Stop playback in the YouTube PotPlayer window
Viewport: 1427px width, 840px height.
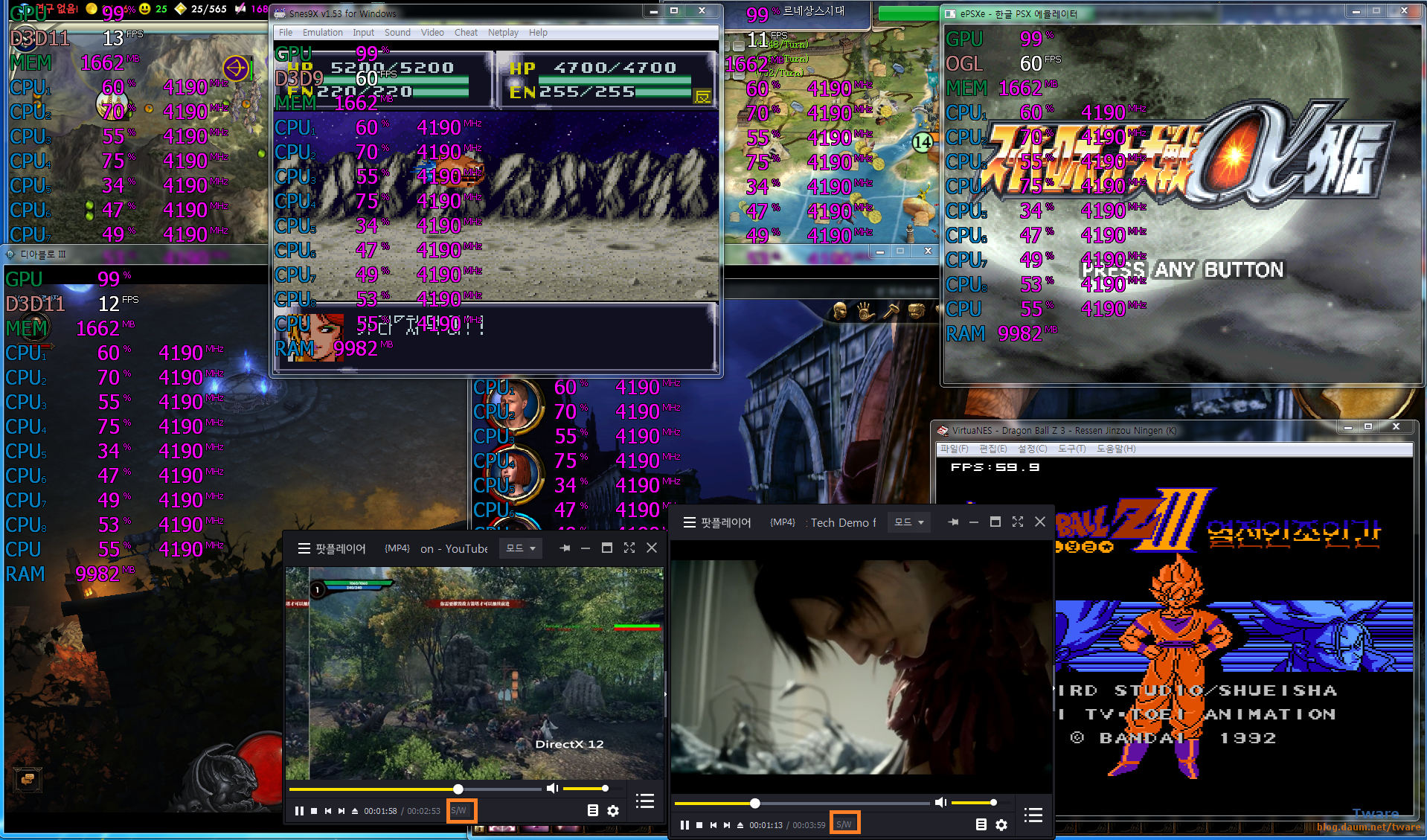pyautogui.click(x=314, y=811)
